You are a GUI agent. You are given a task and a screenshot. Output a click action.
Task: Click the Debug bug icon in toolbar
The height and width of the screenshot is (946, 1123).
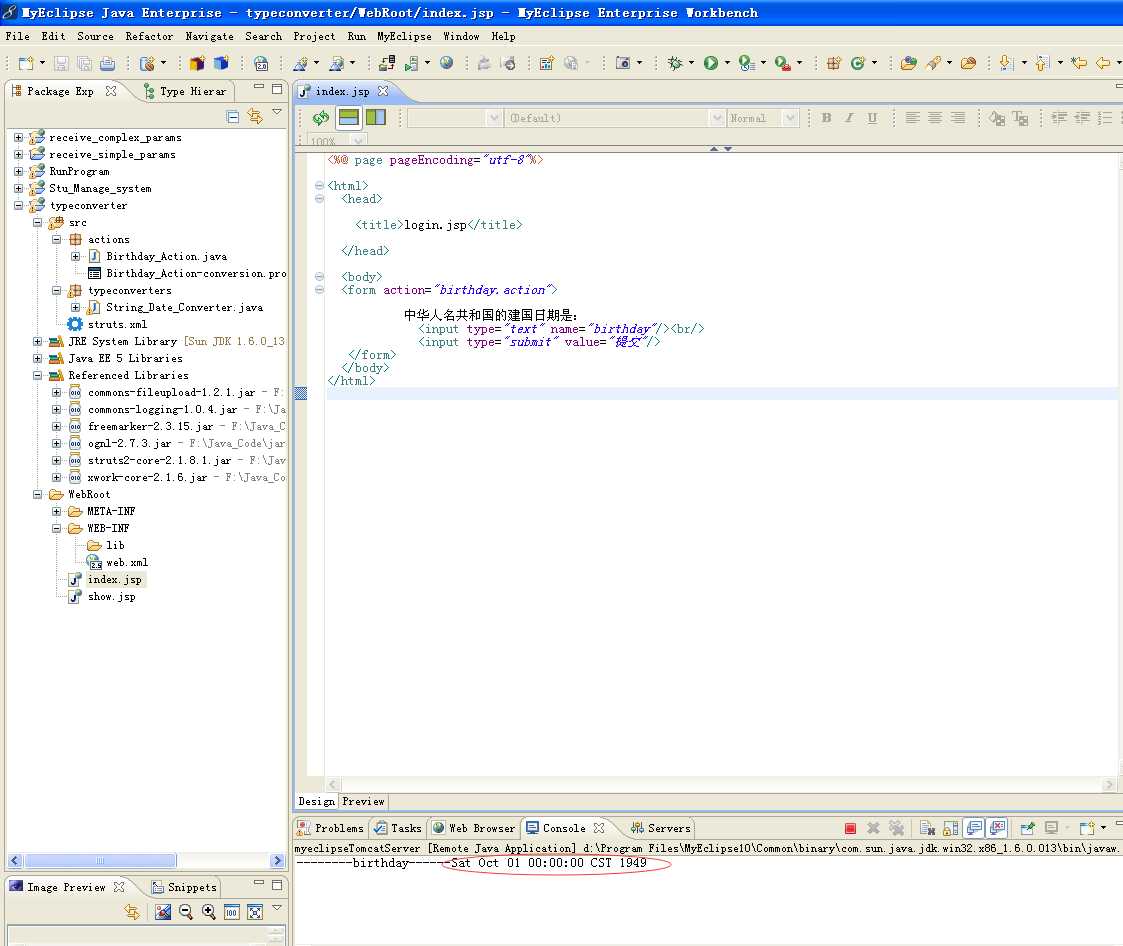(675, 63)
